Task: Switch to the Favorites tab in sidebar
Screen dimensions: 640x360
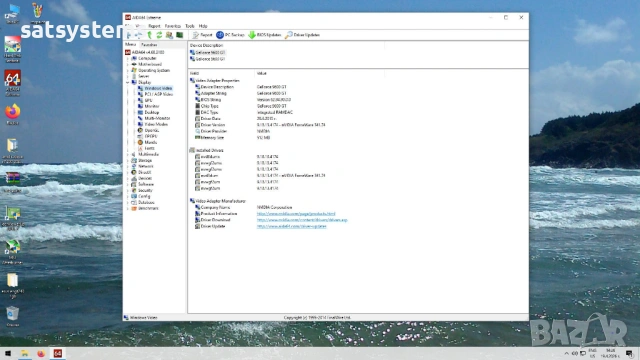Action: click(x=149, y=45)
